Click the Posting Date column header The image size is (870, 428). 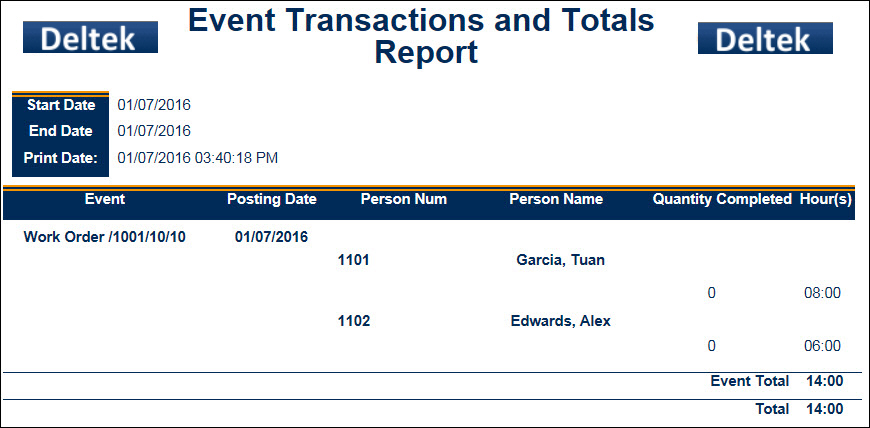click(x=272, y=199)
